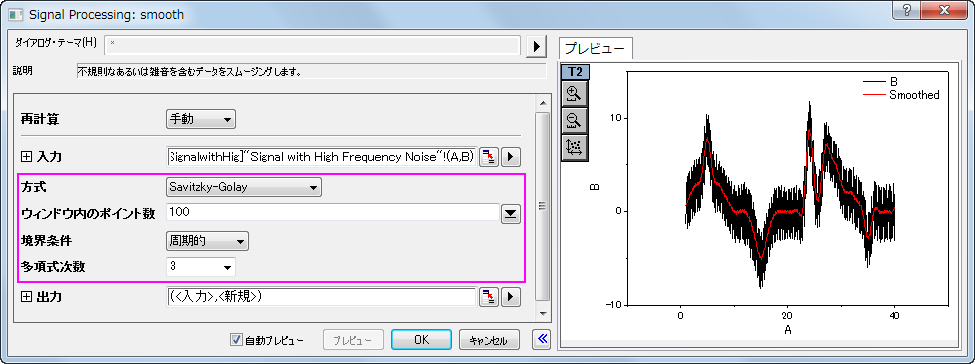Click the T2 preview toolbar button
The height and width of the screenshot is (364, 975).
click(x=575, y=72)
